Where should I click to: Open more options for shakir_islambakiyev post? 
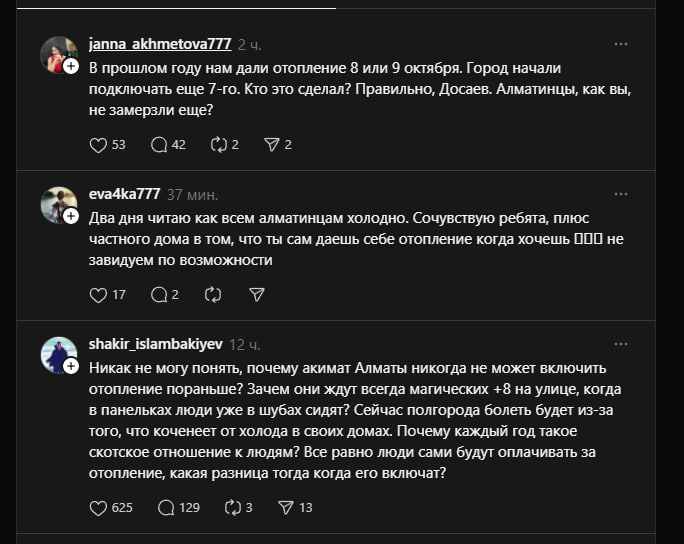[x=621, y=344]
